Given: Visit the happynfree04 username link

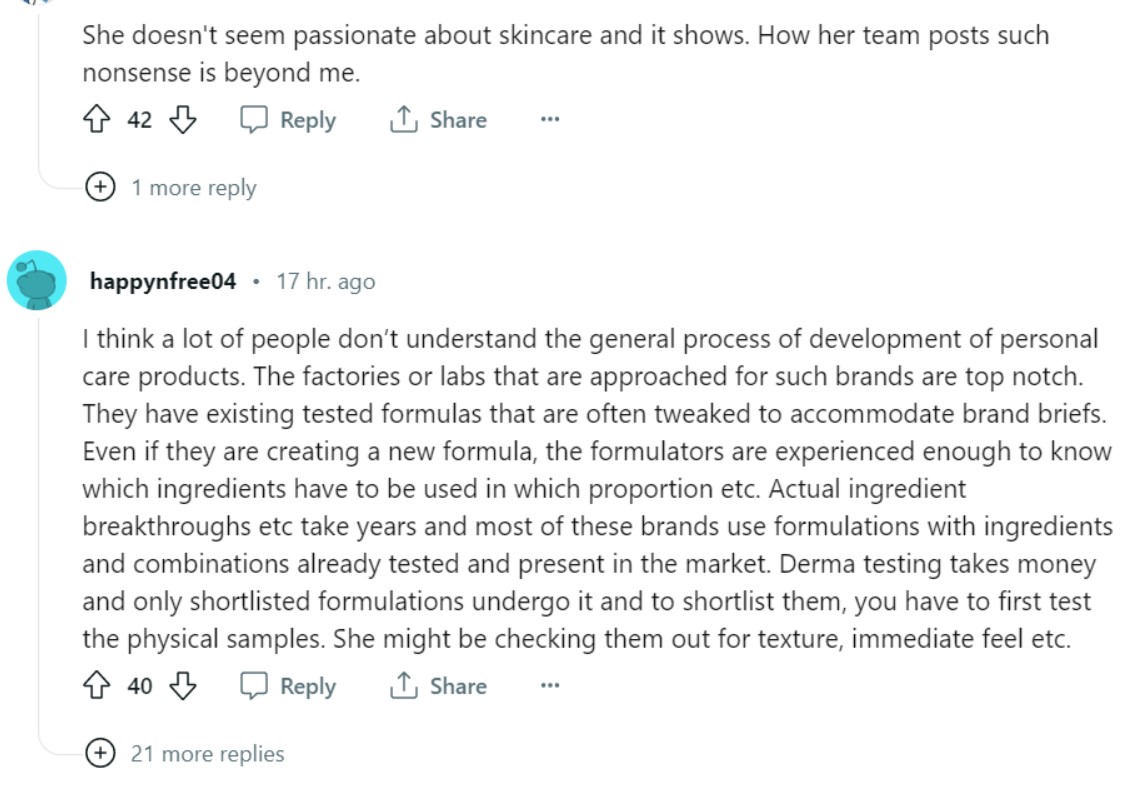Looking at the screenshot, I should click(163, 281).
